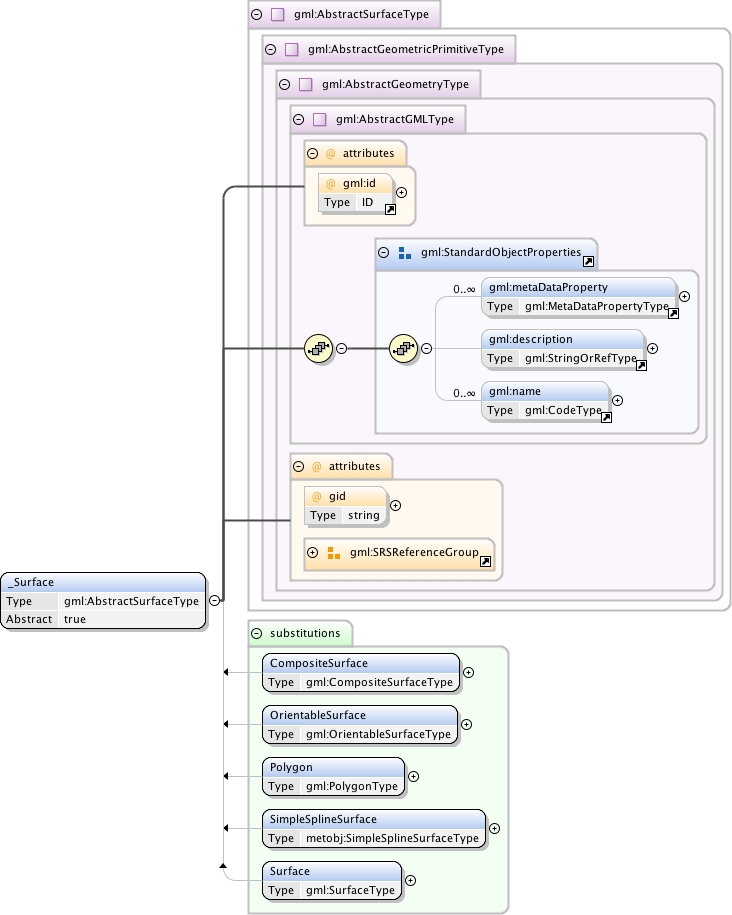Viewport: 732px width, 915px height.
Task: Expand the Polygon substitution element
Action: click(413, 776)
